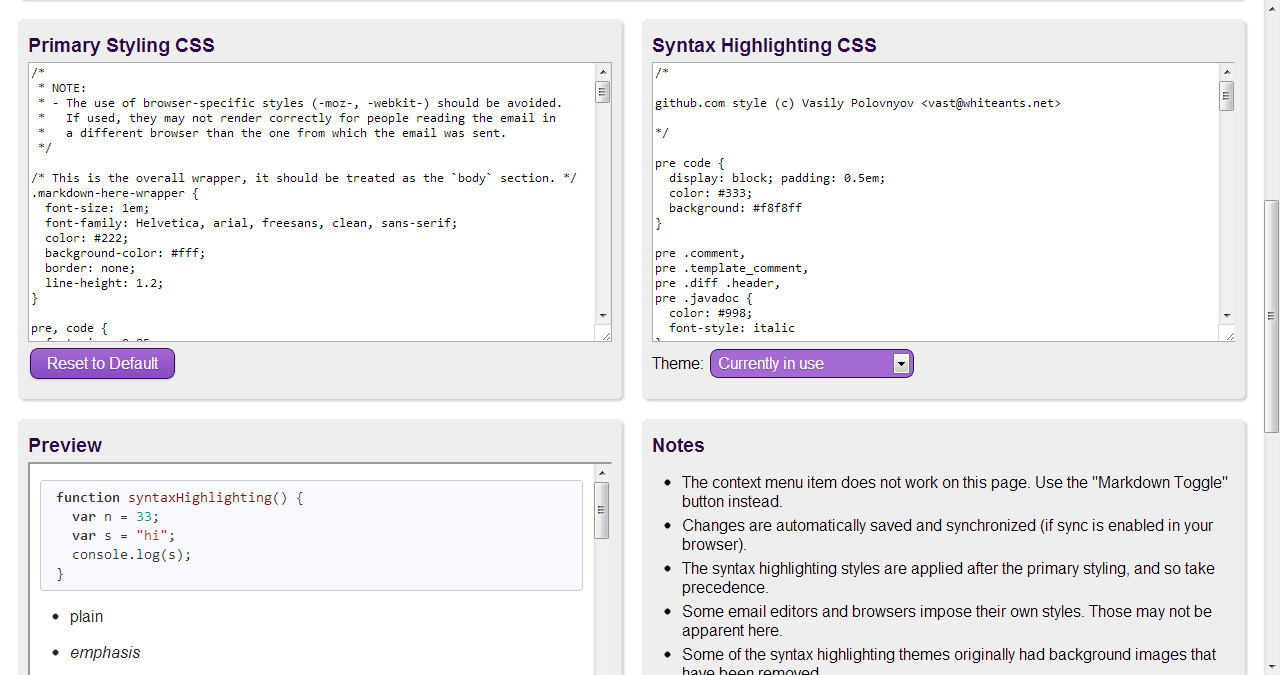This screenshot has width=1280, height=675.
Task: Click the Primary Styling CSS resize grip
Action: 604,335
